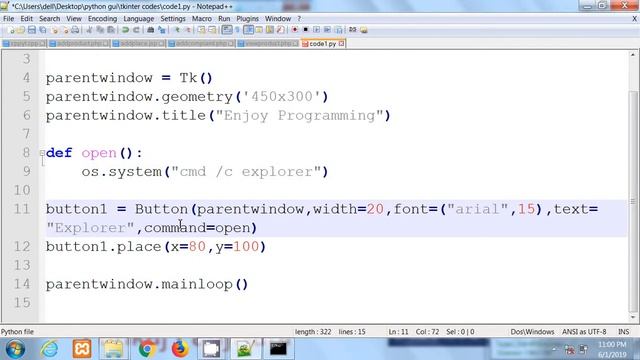The width and height of the screenshot is (640, 360).
Task: Toggle INS insert mode in status bar
Action: click(x=623, y=332)
